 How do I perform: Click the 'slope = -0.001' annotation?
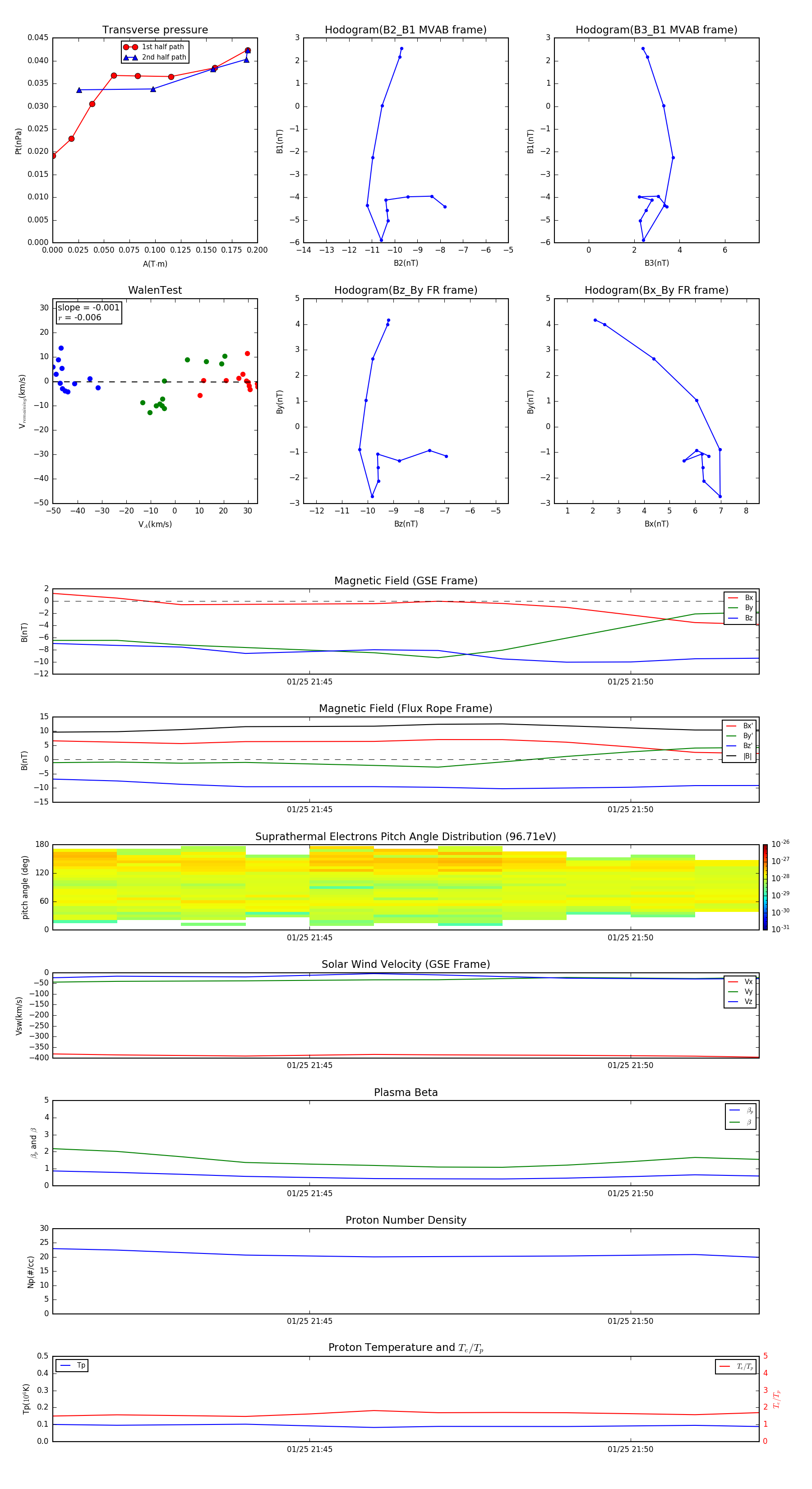[88, 308]
